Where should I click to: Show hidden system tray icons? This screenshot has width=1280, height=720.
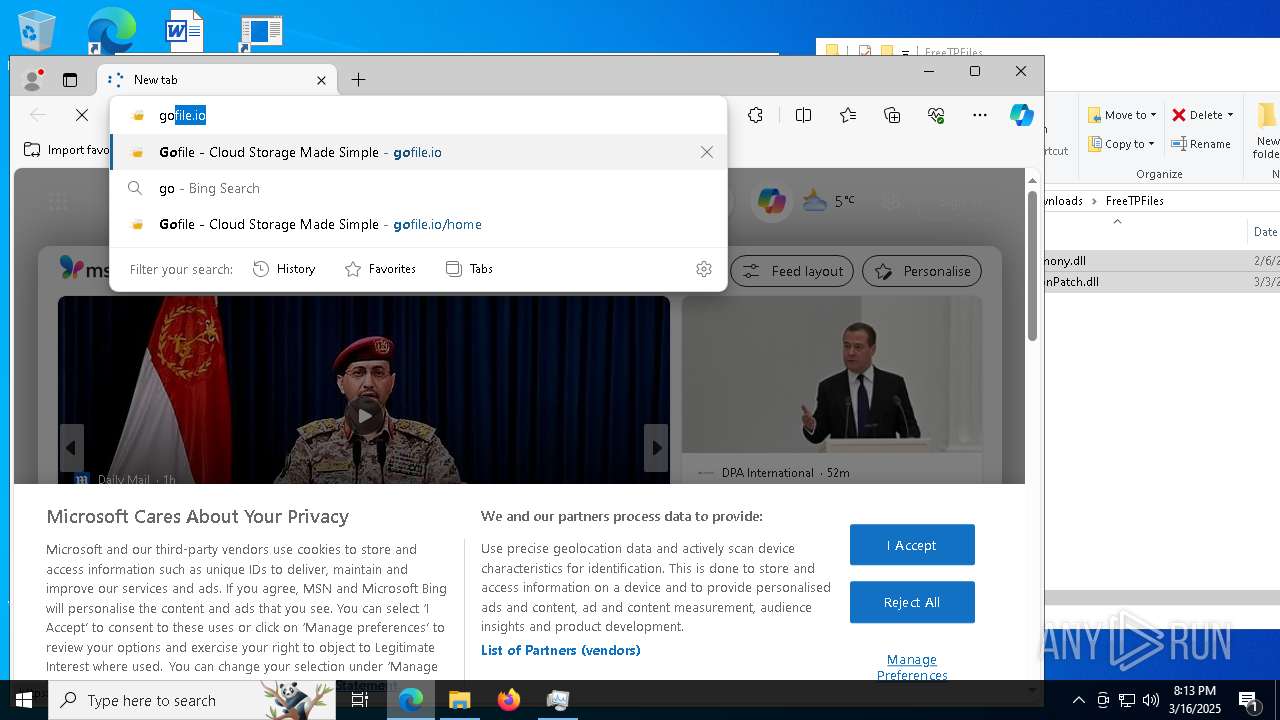[x=1078, y=700]
